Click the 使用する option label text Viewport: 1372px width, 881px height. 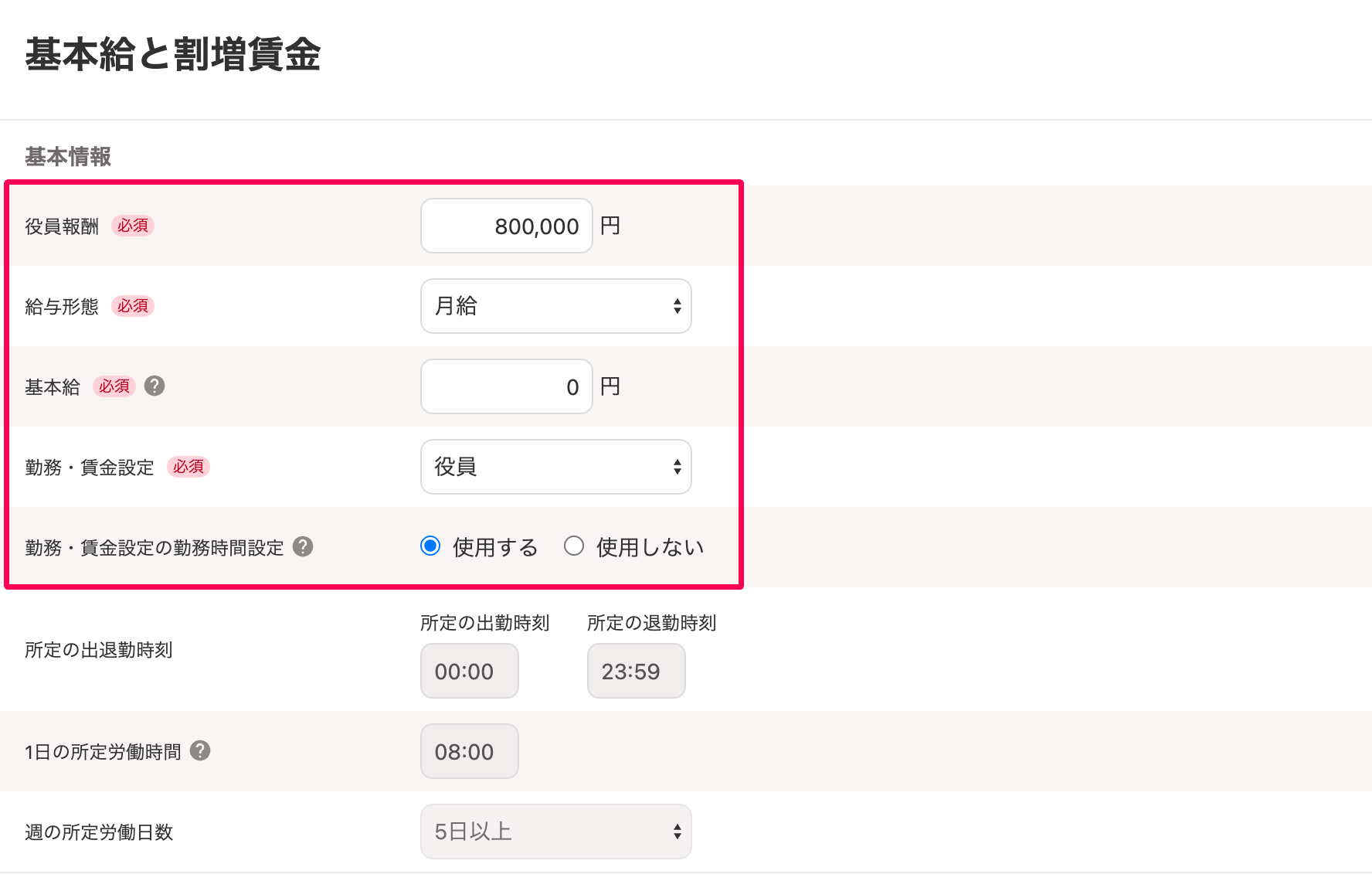tap(495, 547)
